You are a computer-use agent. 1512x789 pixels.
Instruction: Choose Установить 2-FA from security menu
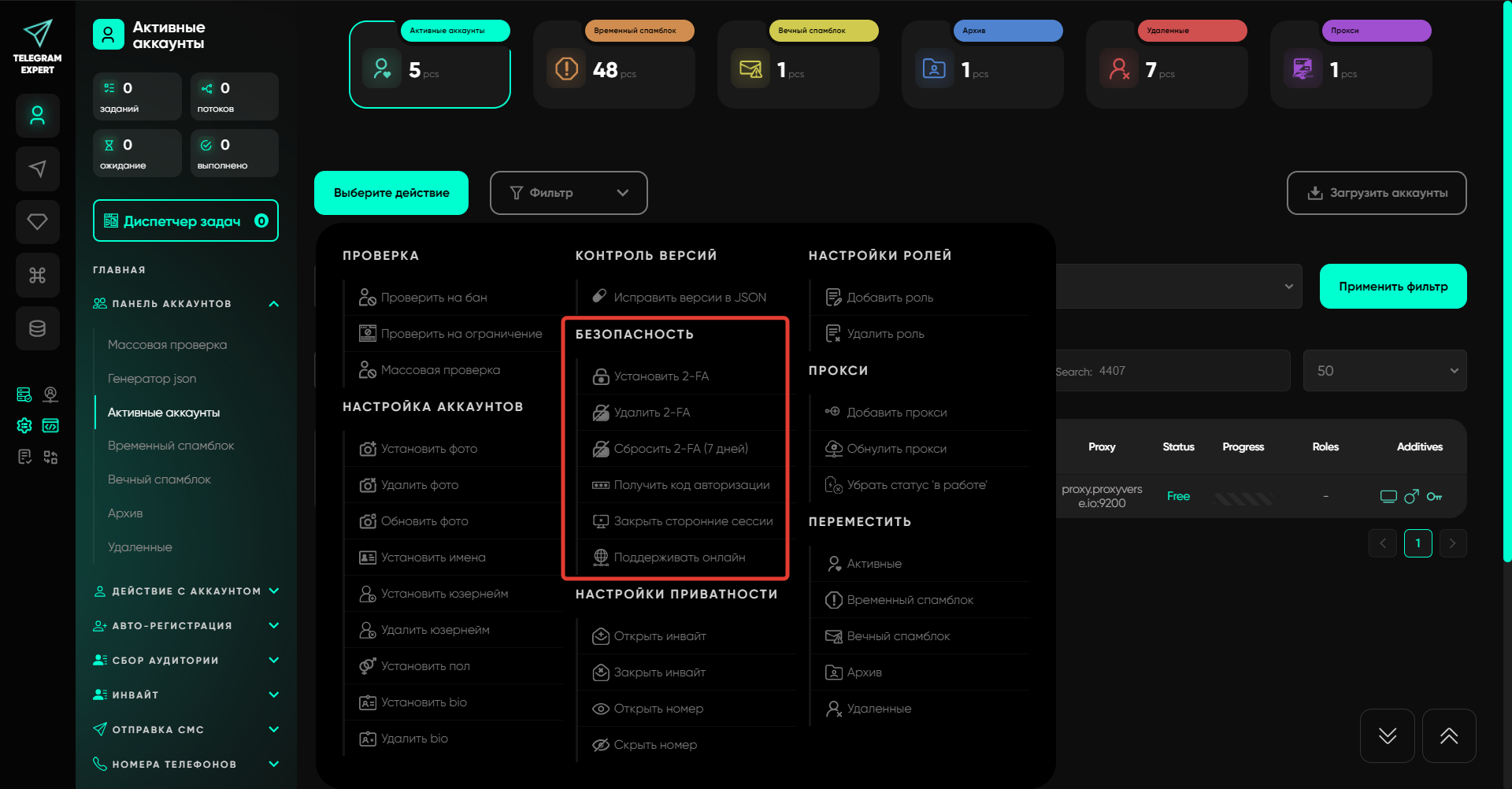click(x=661, y=376)
